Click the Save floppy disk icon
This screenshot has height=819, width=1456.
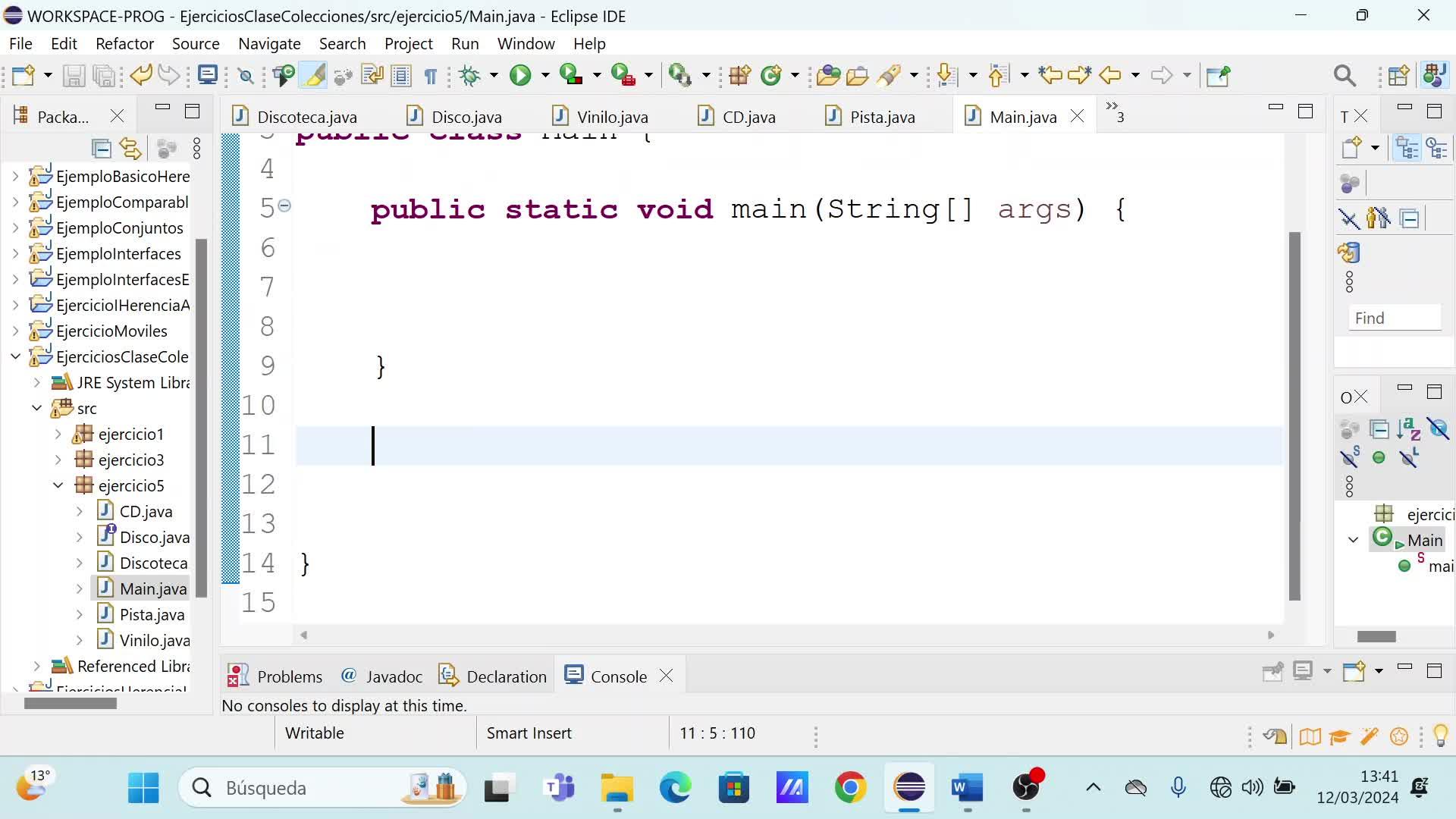[74, 75]
